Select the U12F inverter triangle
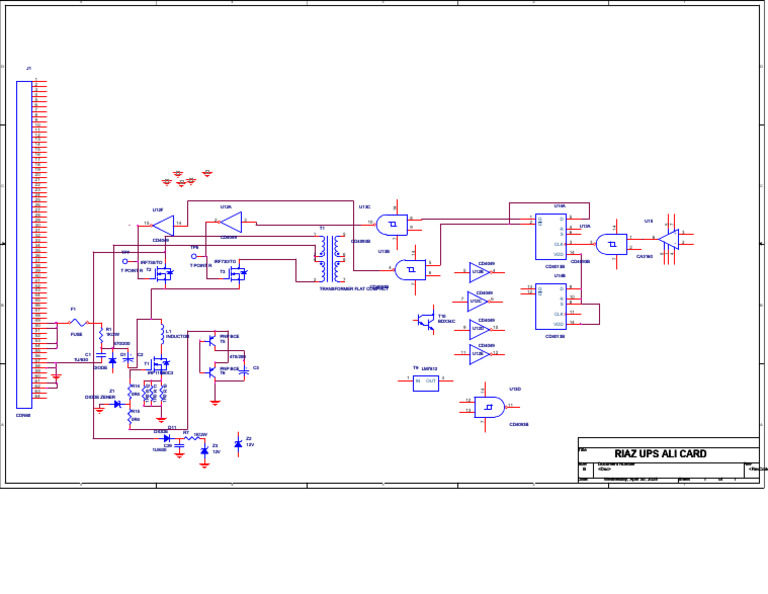 tap(164, 225)
